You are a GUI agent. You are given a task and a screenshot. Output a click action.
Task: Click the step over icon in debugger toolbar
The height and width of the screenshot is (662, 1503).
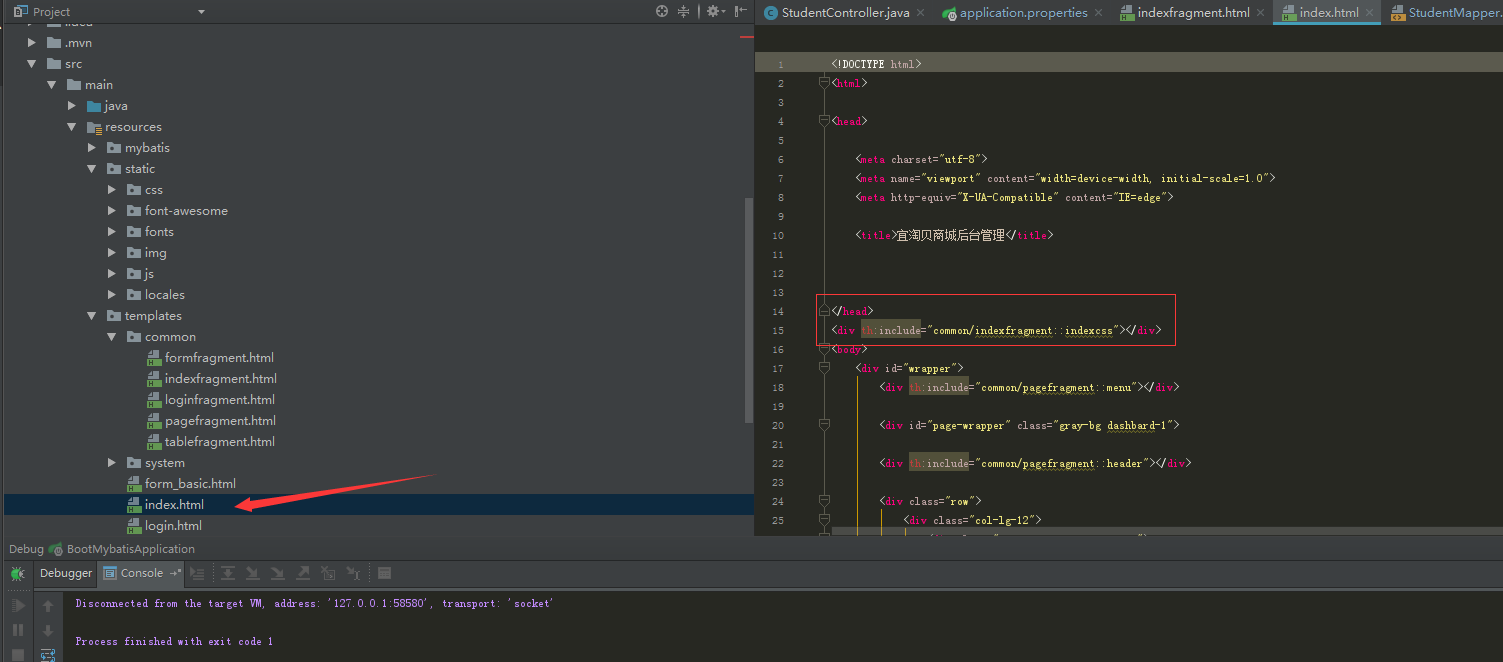click(228, 574)
